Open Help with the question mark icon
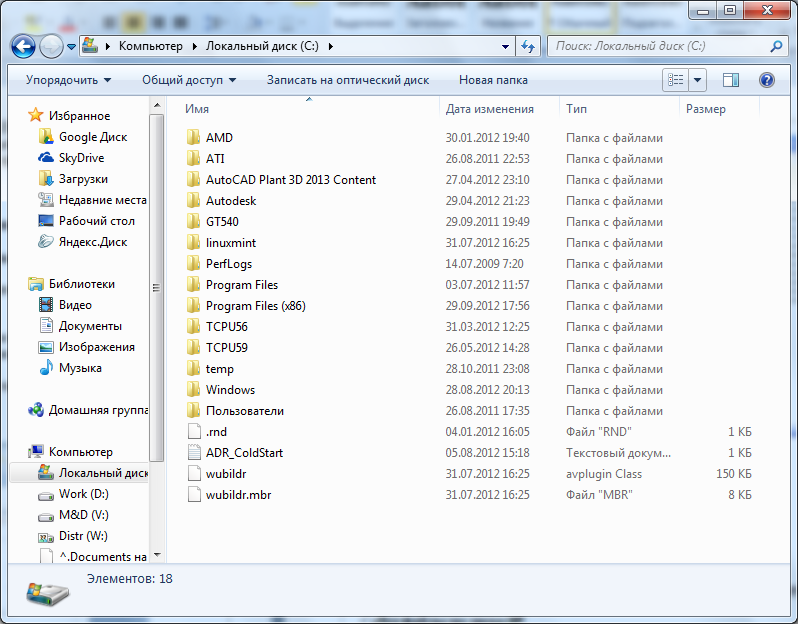The width and height of the screenshot is (798, 624). tap(766, 80)
